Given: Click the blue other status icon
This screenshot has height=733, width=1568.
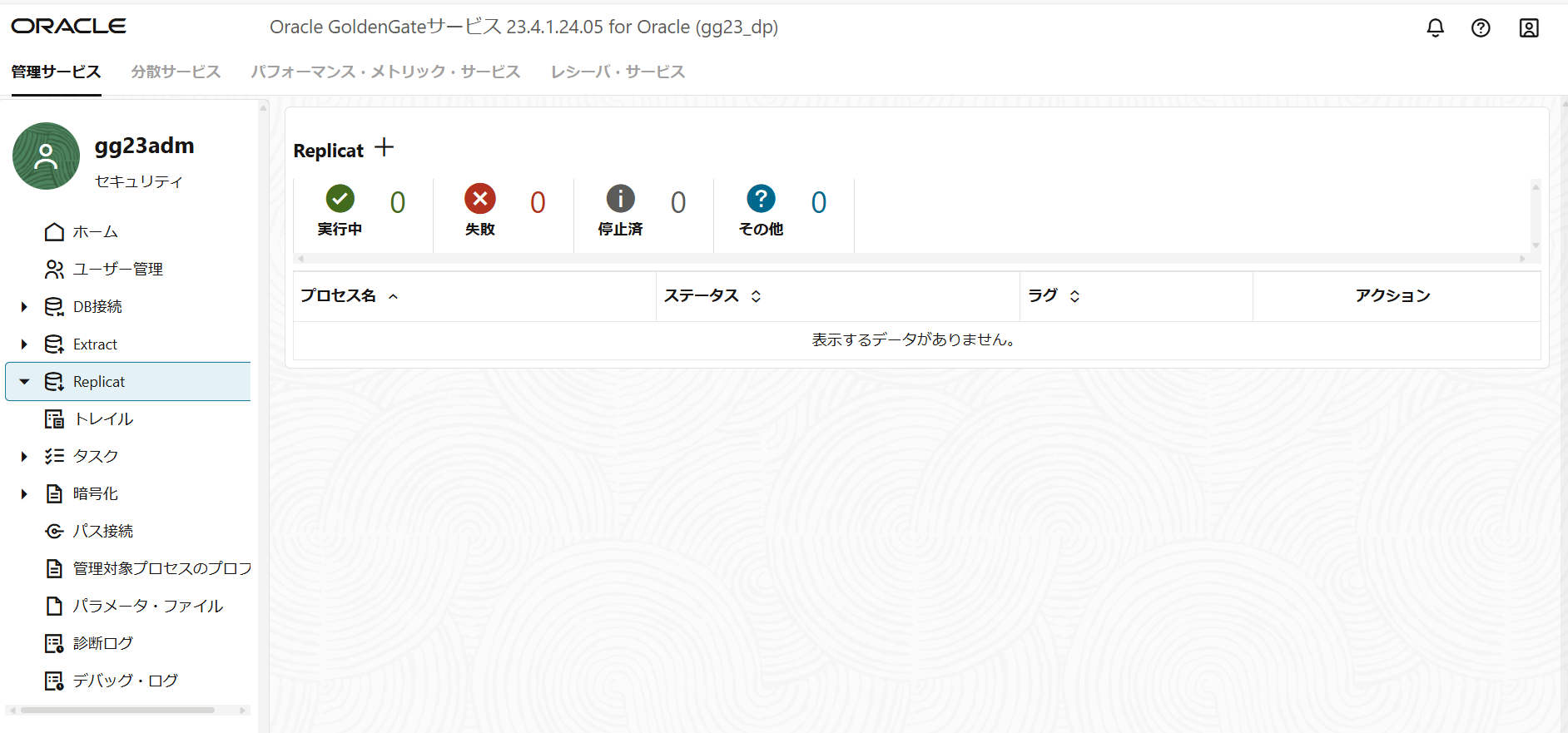Looking at the screenshot, I should point(761,199).
